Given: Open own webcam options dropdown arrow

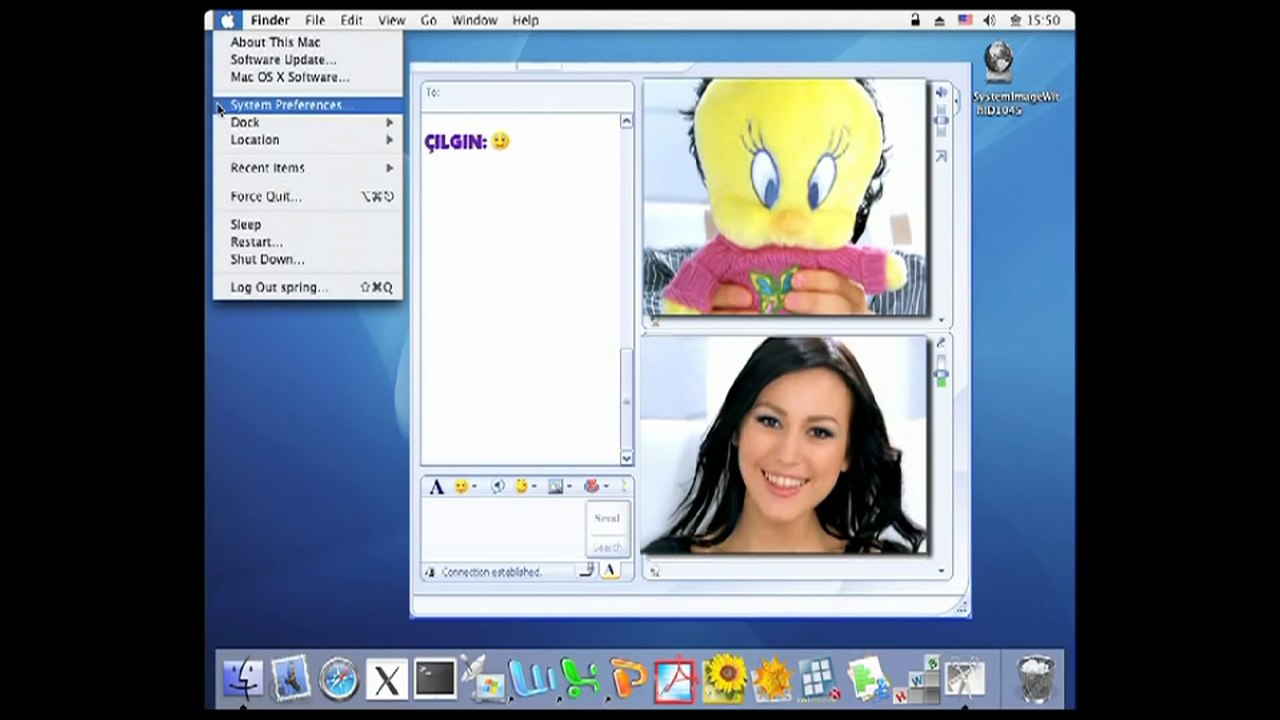Looking at the screenshot, I should click(x=941, y=572).
